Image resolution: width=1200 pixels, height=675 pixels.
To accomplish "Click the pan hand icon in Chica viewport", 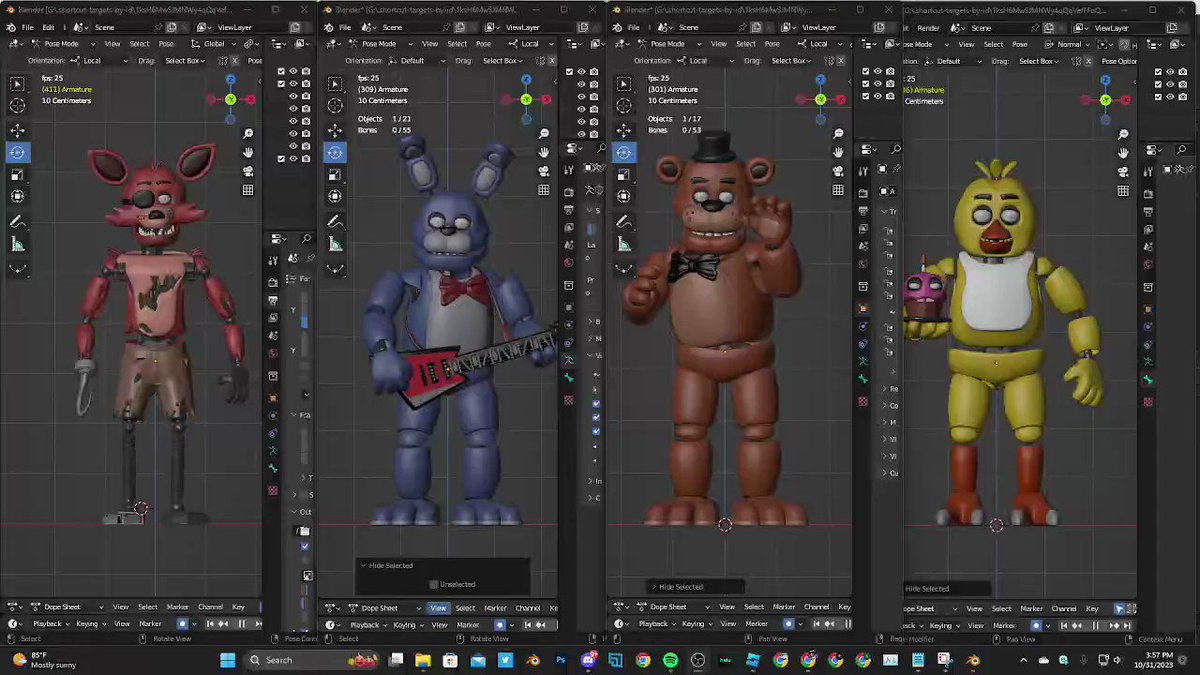I will (x=1123, y=153).
